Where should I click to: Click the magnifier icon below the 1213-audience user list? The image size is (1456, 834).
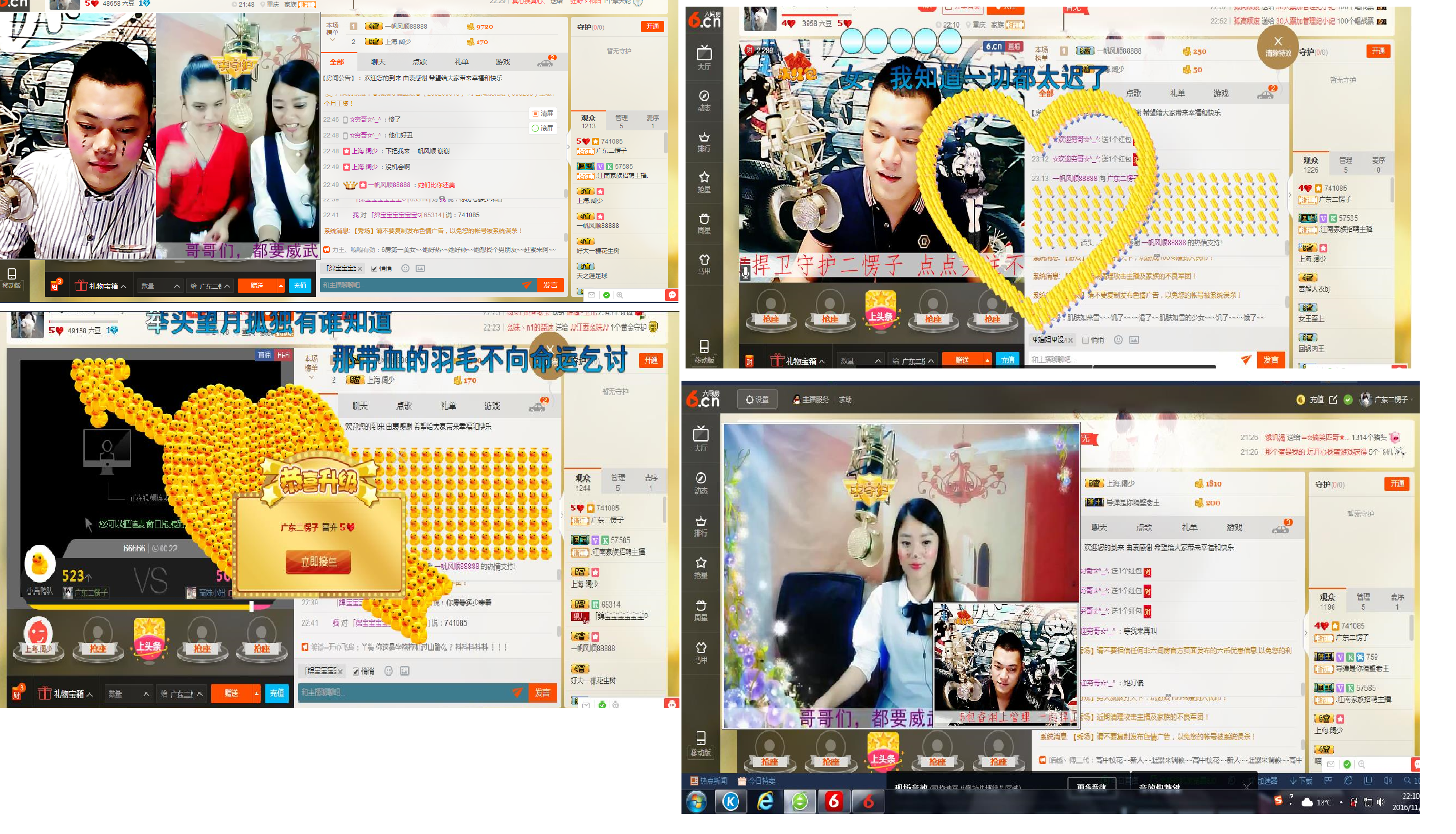[620, 295]
